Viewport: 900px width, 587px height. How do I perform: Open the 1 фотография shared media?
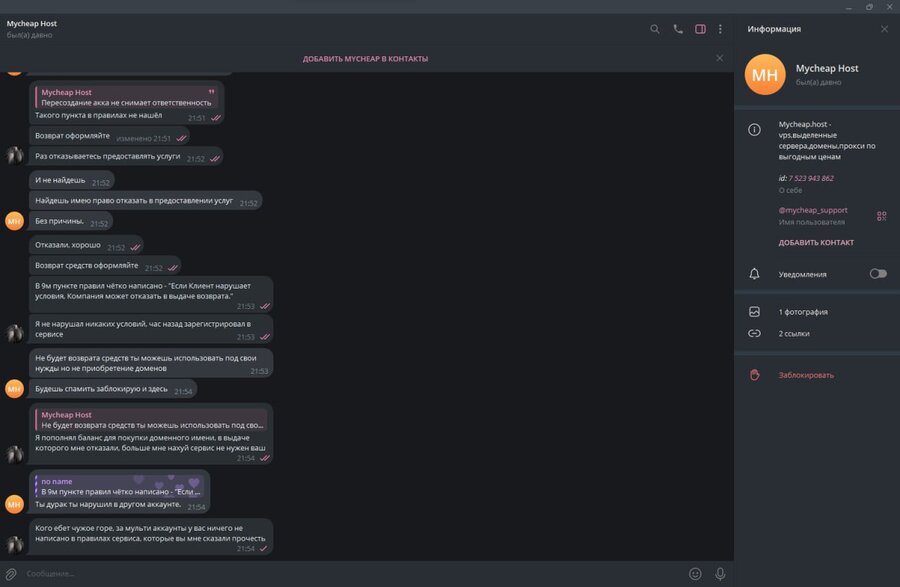pos(803,312)
